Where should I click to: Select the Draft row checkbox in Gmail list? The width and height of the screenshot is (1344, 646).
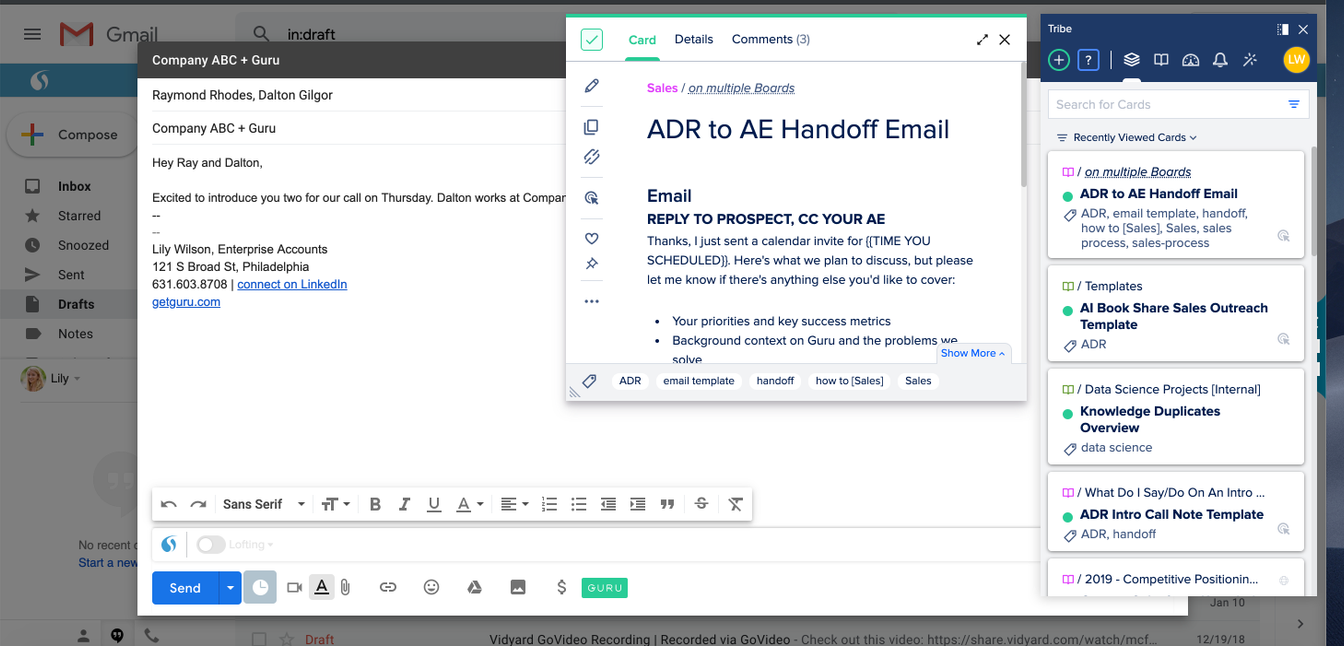click(x=259, y=639)
